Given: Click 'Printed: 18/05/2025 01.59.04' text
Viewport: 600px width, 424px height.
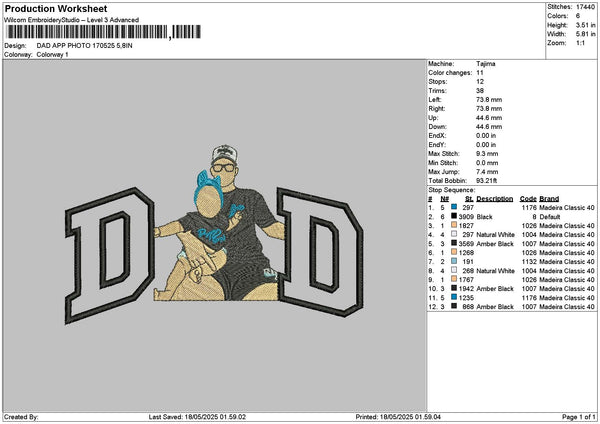Looking at the screenshot, I should (398, 417).
